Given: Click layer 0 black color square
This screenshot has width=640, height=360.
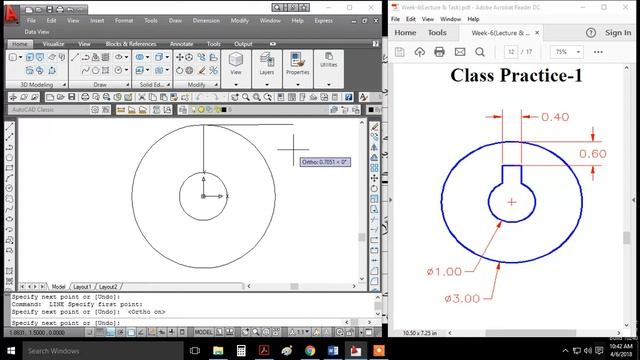Looking at the screenshot, I should tap(224, 109).
